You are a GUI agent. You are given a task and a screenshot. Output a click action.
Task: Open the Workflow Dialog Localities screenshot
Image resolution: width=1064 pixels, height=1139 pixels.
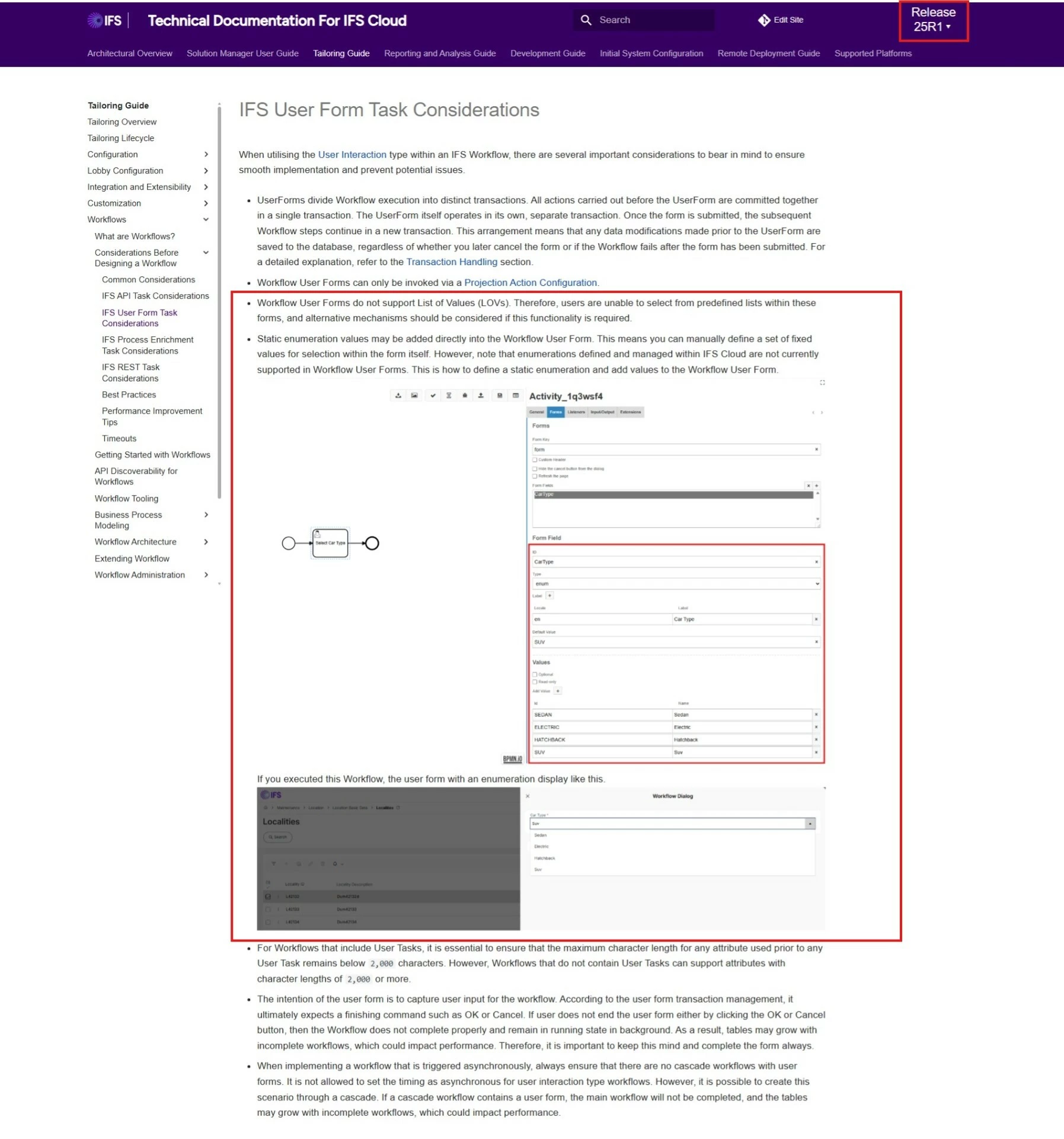click(x=541, y=859)
